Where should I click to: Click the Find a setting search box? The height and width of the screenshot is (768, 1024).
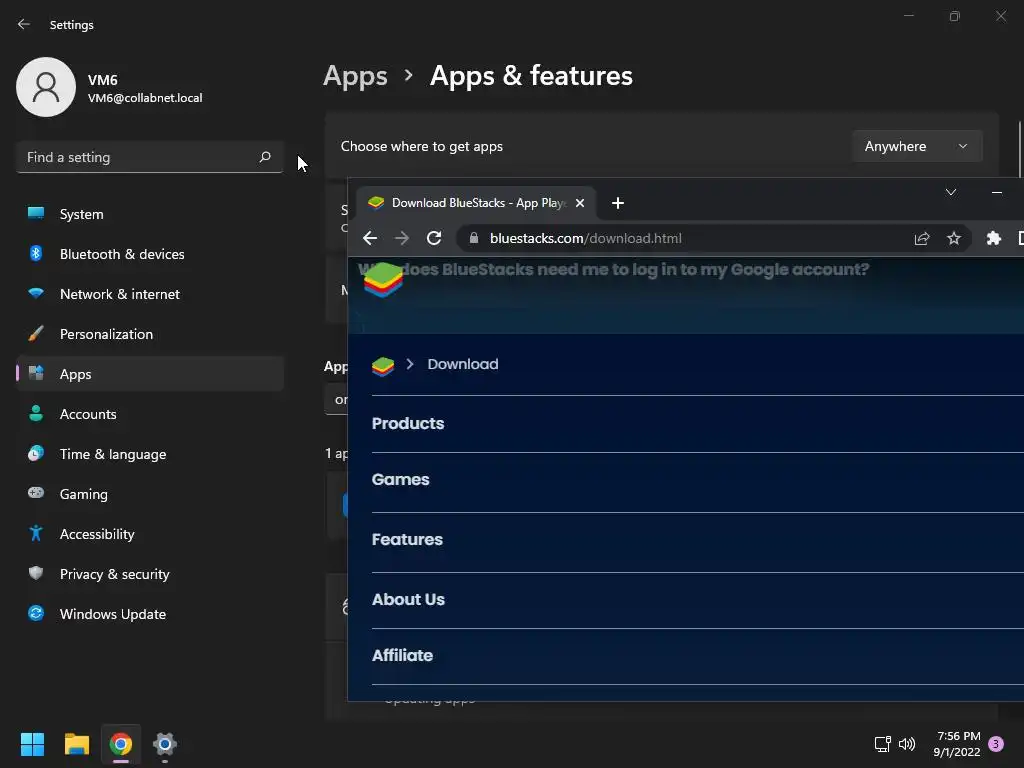(x=150, y=157)
